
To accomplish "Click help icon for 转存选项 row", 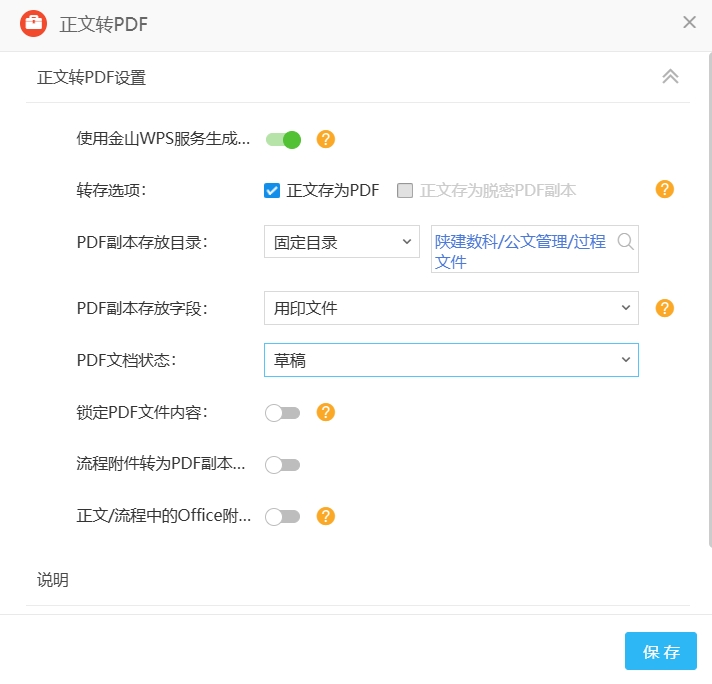I will click(665, 190).
